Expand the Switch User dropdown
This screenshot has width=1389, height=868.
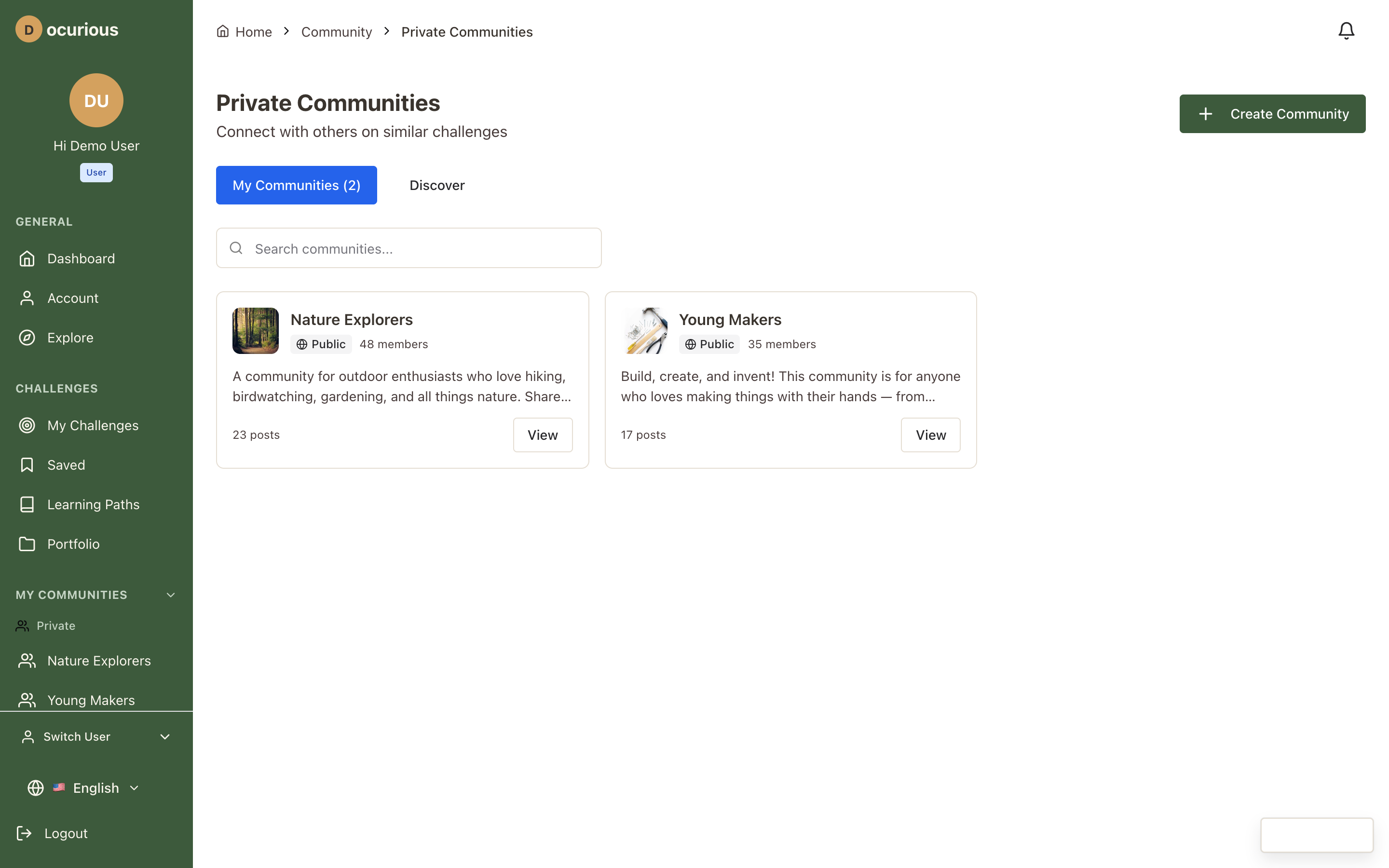click(165, 736)
